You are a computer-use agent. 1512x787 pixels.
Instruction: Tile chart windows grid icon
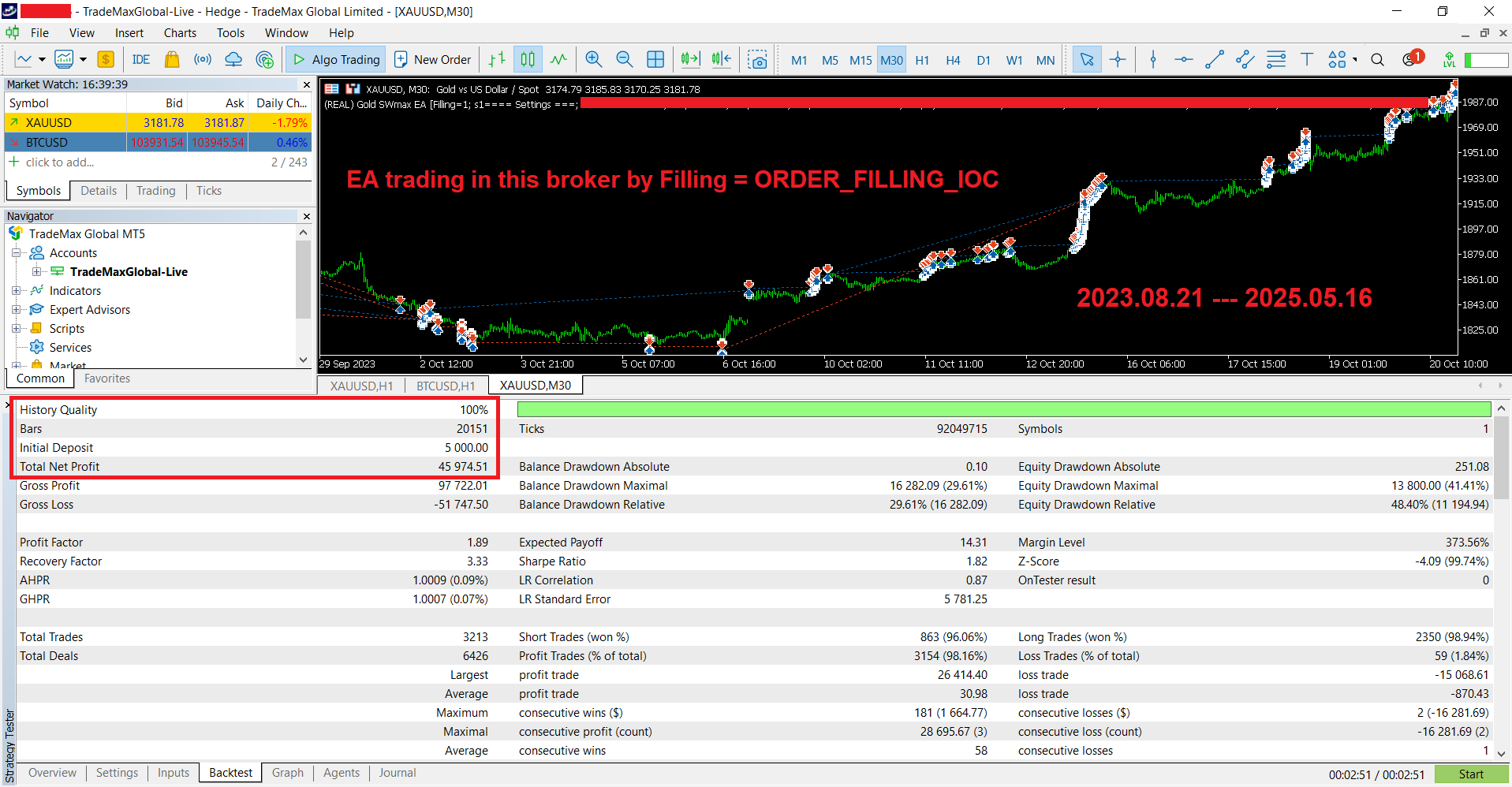coord(655,59)
